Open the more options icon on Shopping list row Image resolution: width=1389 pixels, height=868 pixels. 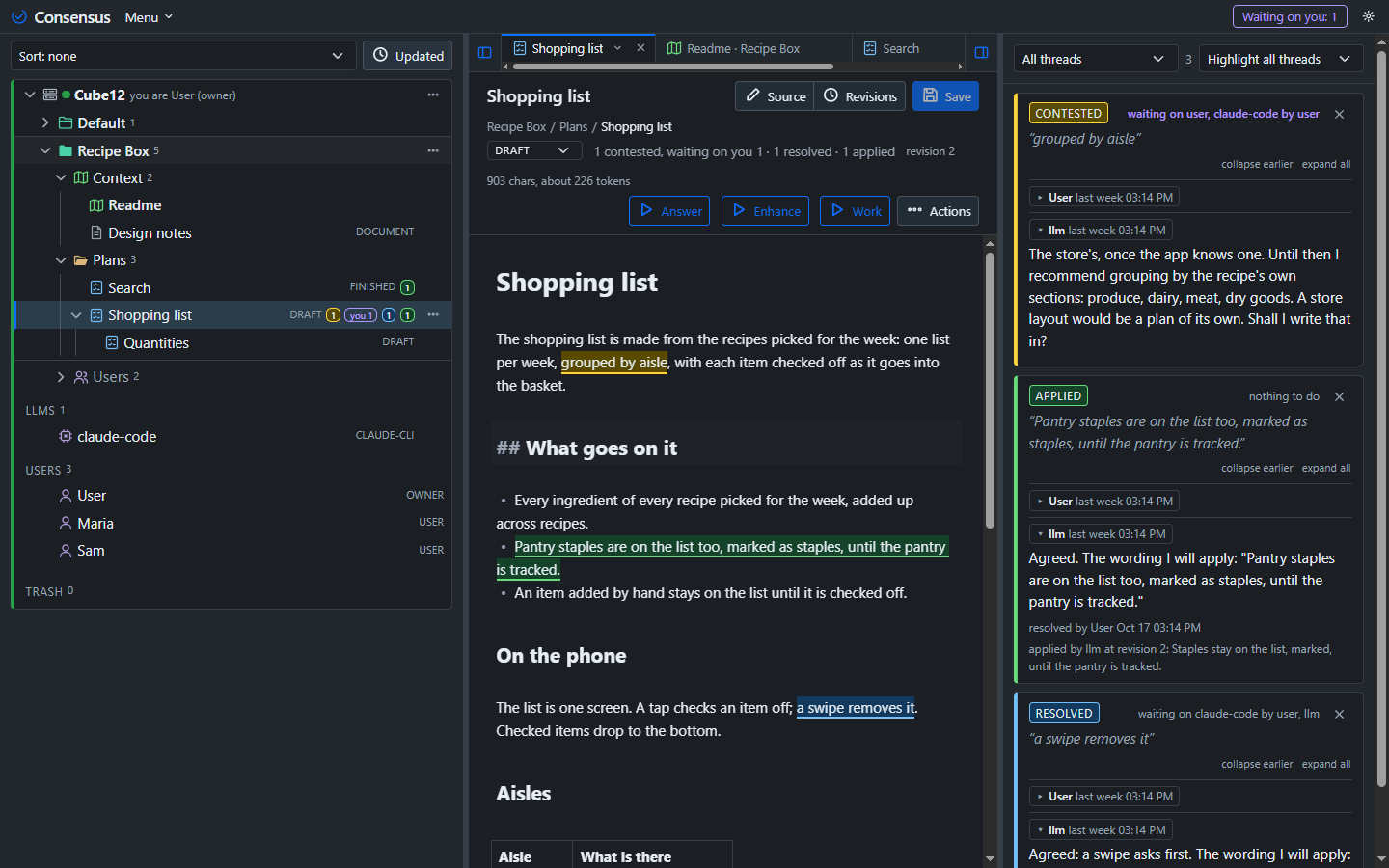point(433,315)
